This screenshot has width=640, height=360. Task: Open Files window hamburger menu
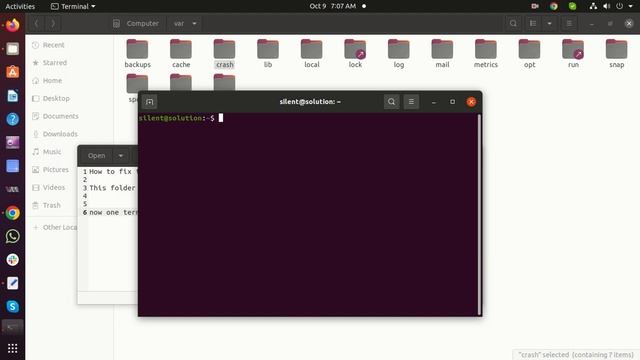point(569,24)
